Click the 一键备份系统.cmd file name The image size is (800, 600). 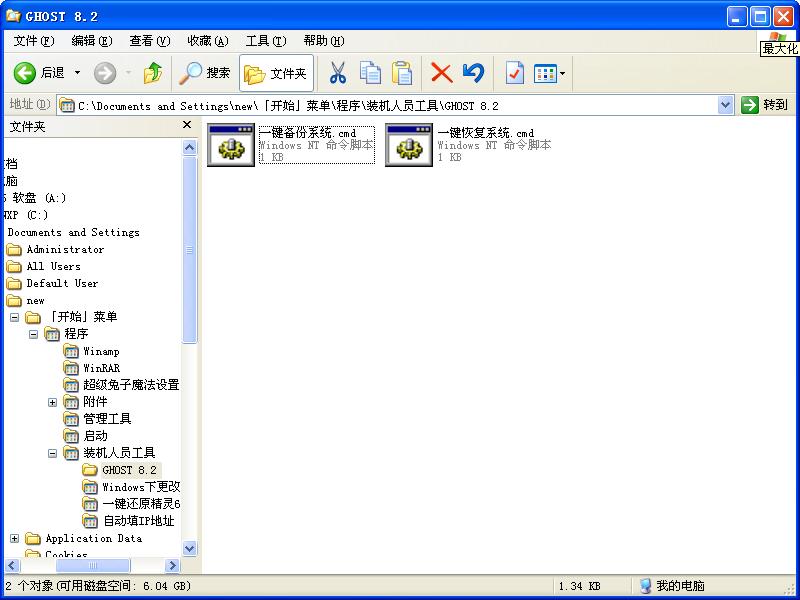[x=308, y=133]
